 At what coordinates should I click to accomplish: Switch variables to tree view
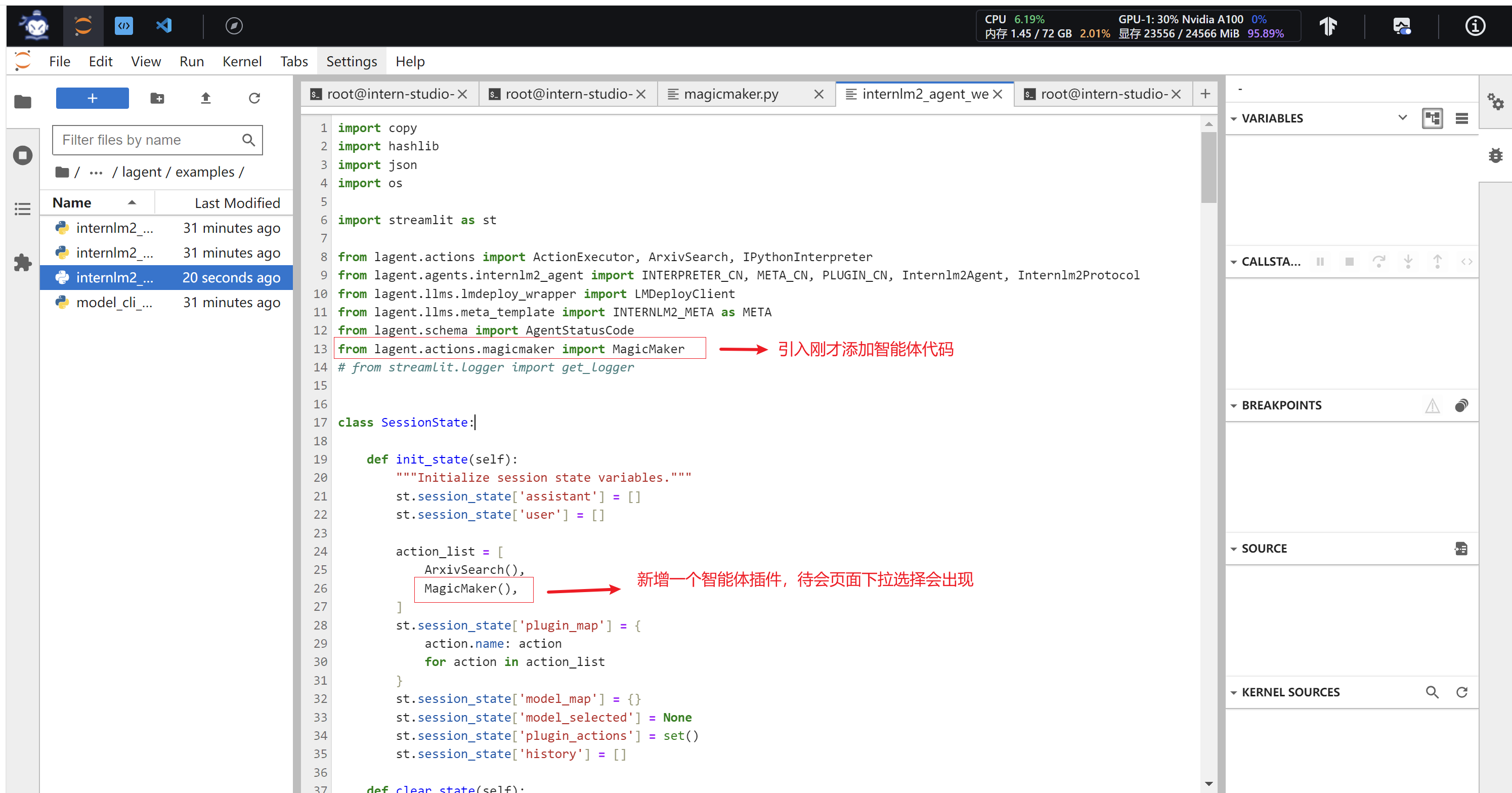tap(1432, 118)
